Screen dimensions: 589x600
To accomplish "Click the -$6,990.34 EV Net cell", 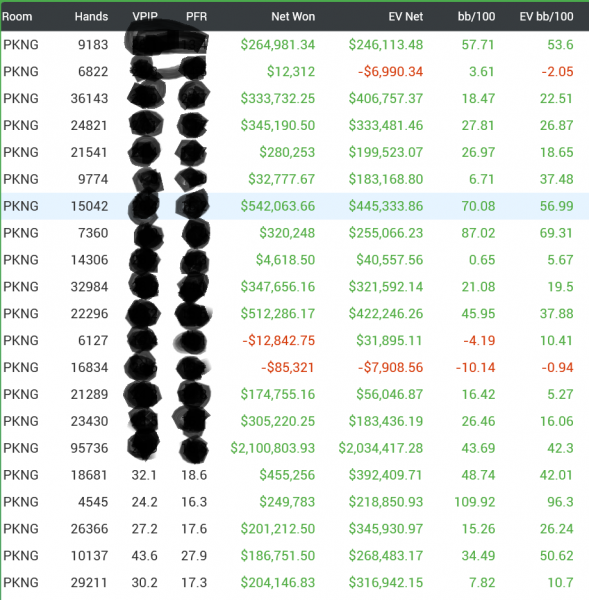I will click(x=390, y=72).
